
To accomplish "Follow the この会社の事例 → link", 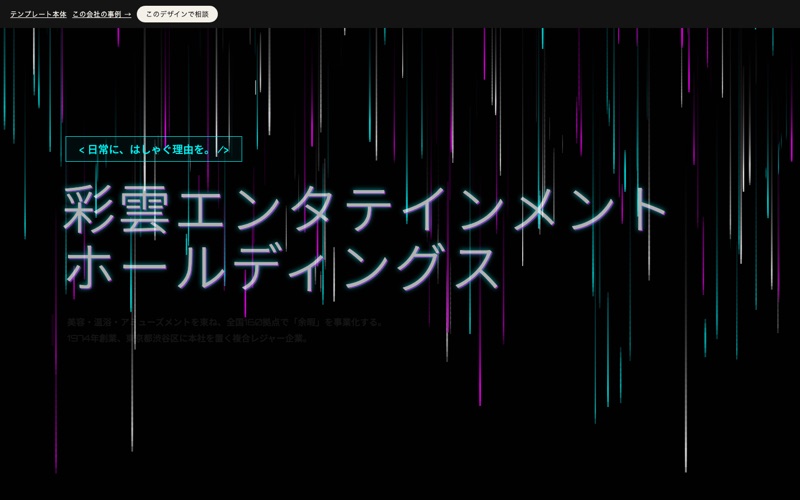I will pos(102,14).
